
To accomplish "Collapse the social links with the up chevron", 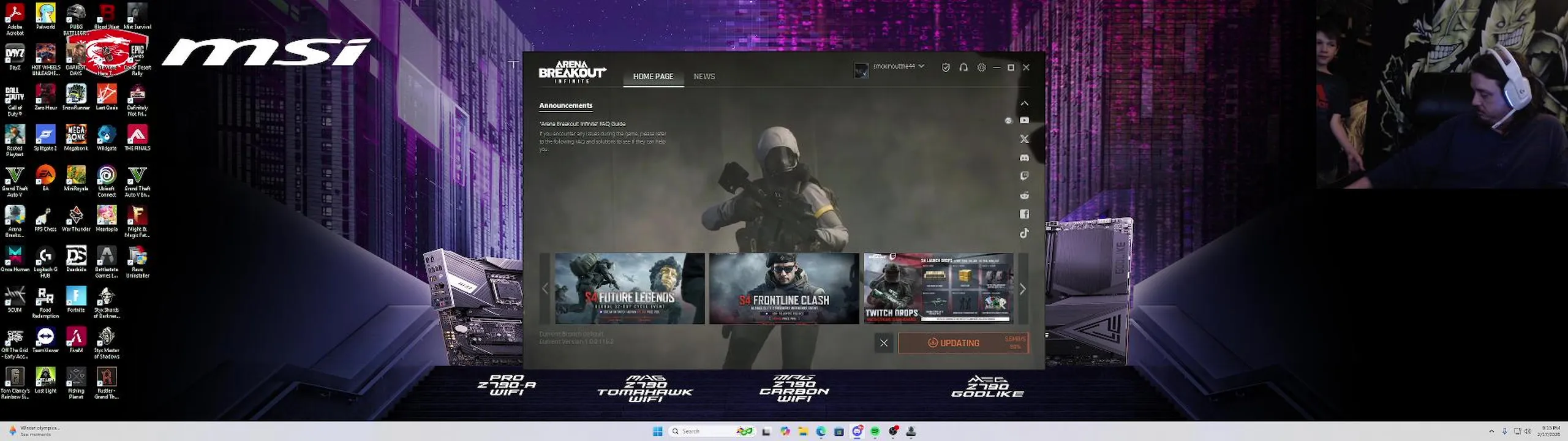I will point(1024,104).
